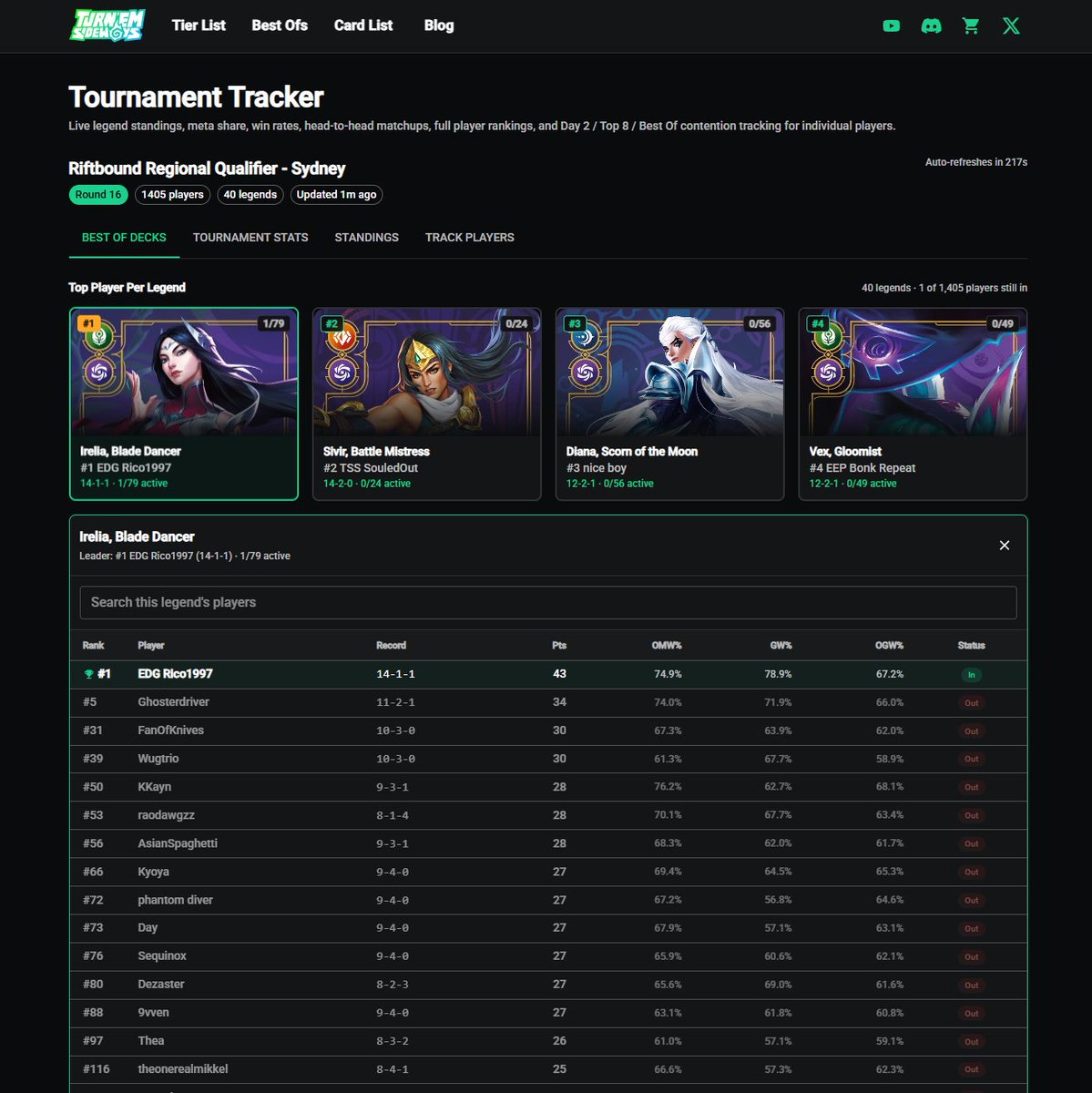1092x1093 pixels.
Task: Click the Out status badge for Ghosterdriver
Action: click(x=972, y=703)
